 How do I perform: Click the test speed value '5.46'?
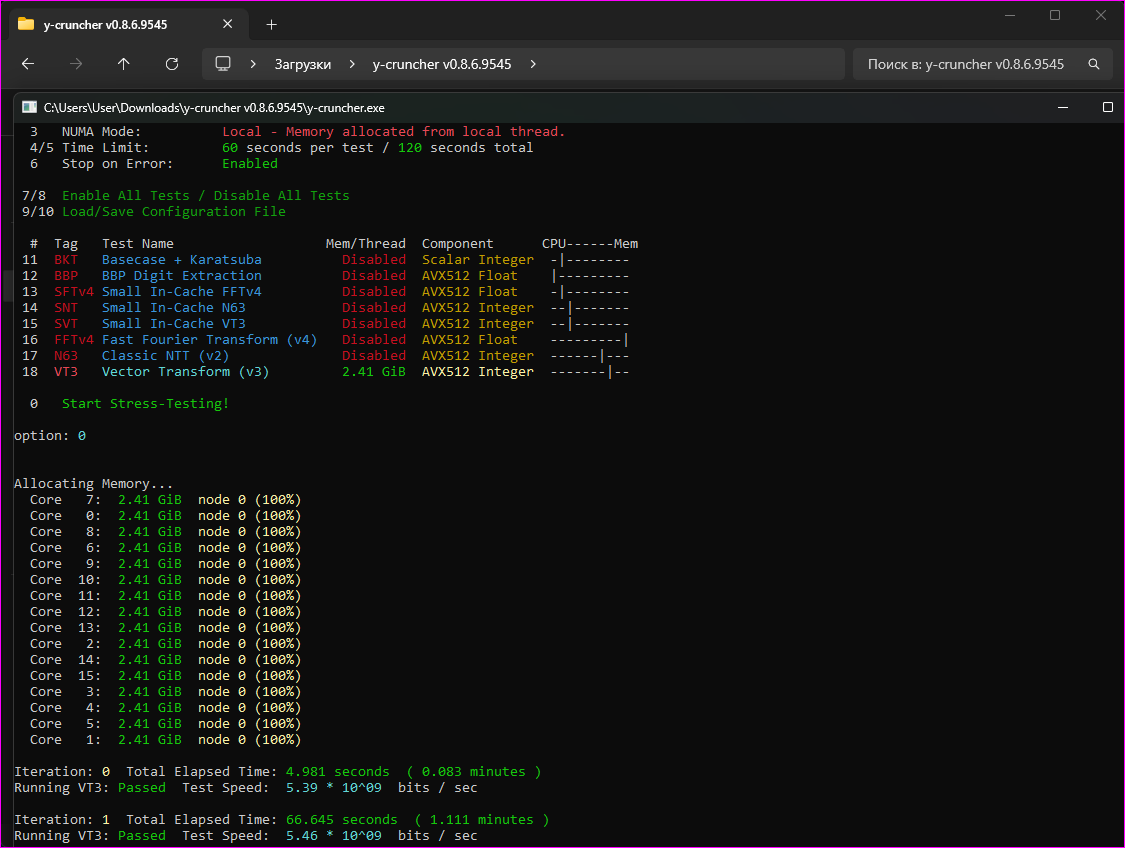point(301,836)
